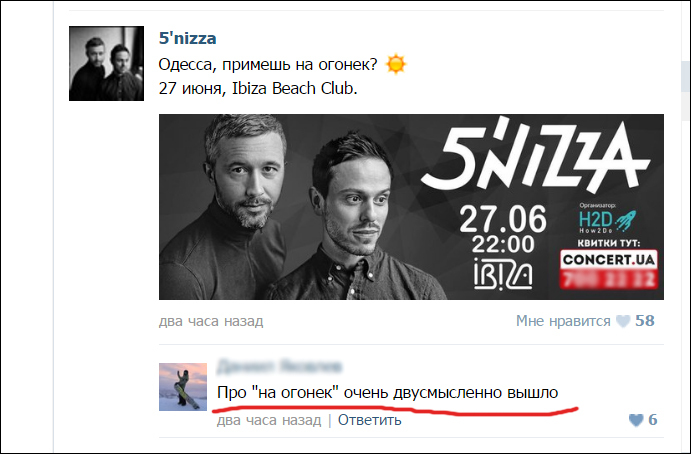
Task: Open the post's 'два часа назад' timestamp
Action: click(x=211, y=321)
